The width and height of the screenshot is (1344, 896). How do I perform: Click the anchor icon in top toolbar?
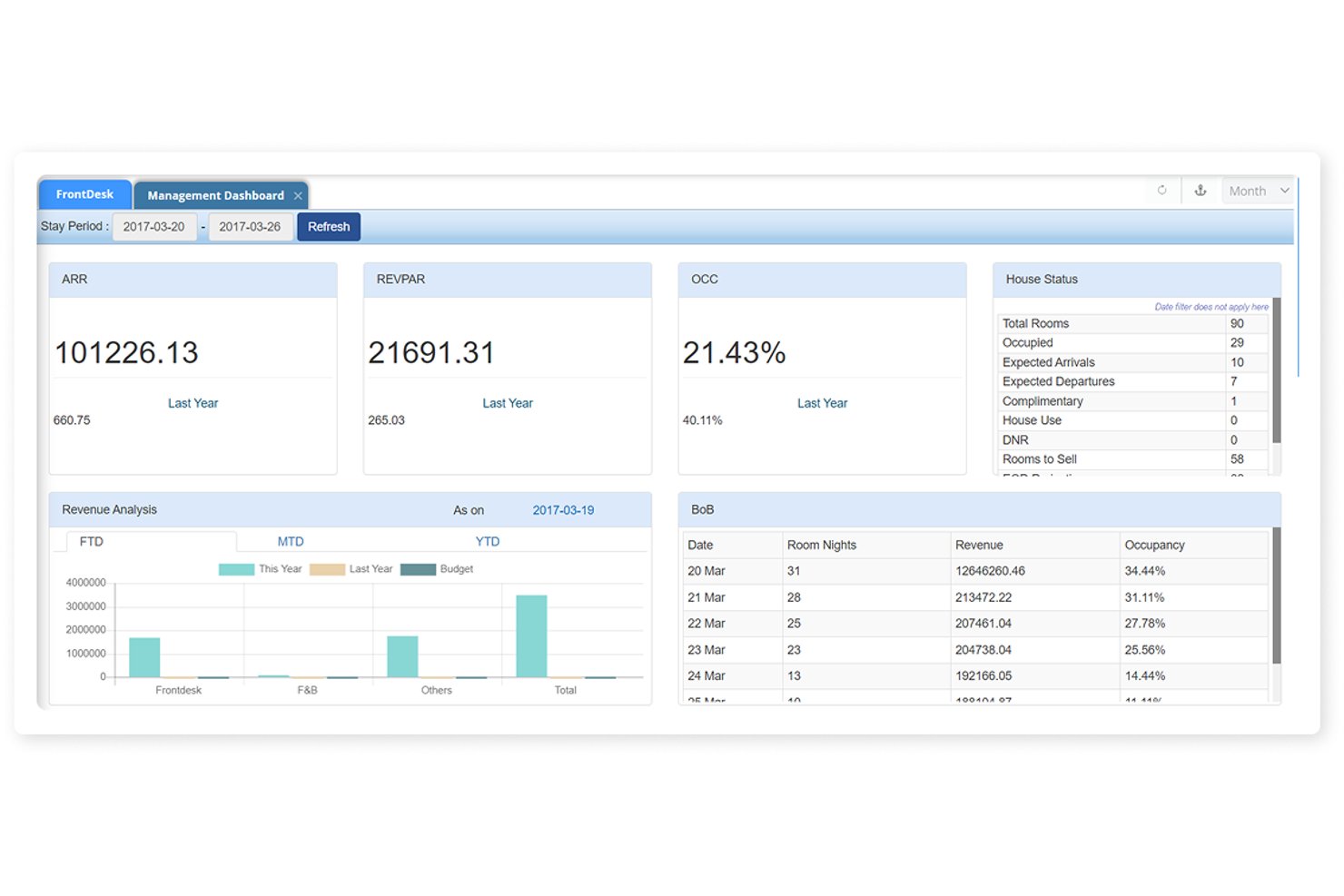[x=1200, y=191]
